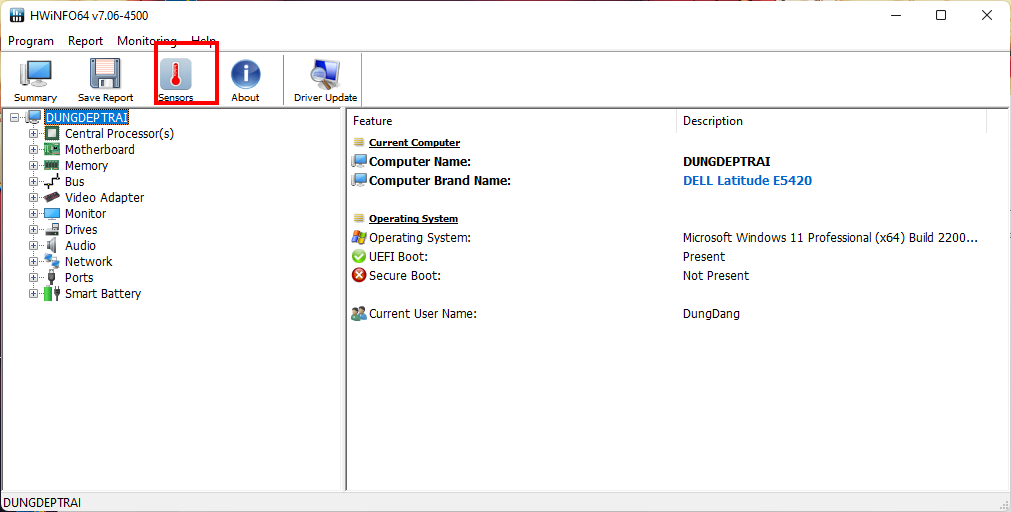Click the Operating System Windows flag icon
1011x512 pixels.
pos(359,237)
